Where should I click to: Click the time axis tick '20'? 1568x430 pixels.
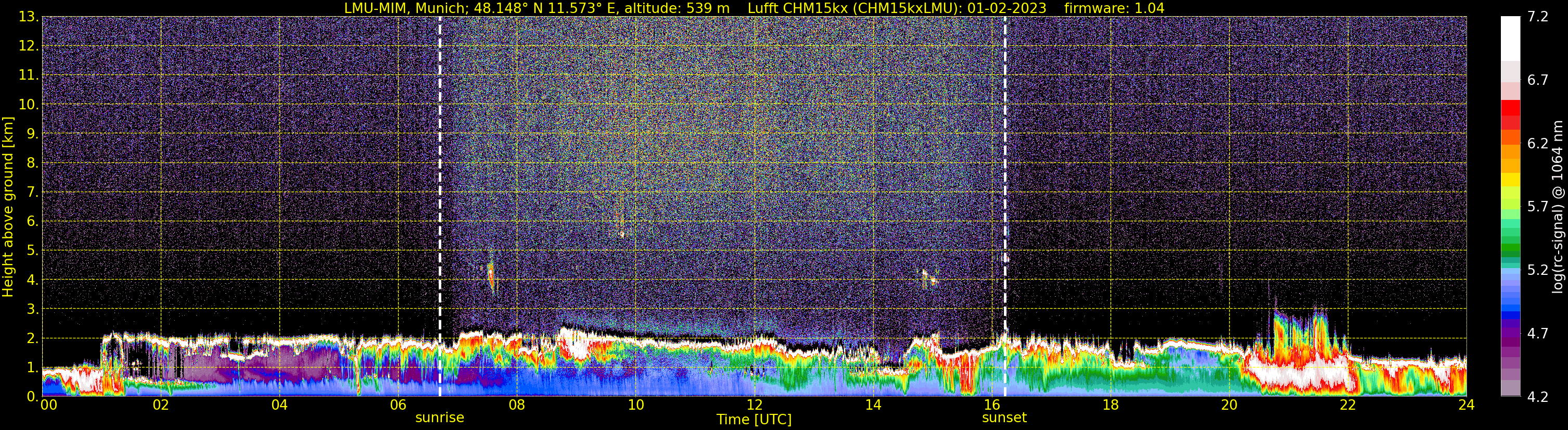click(x=1229, y=405)
